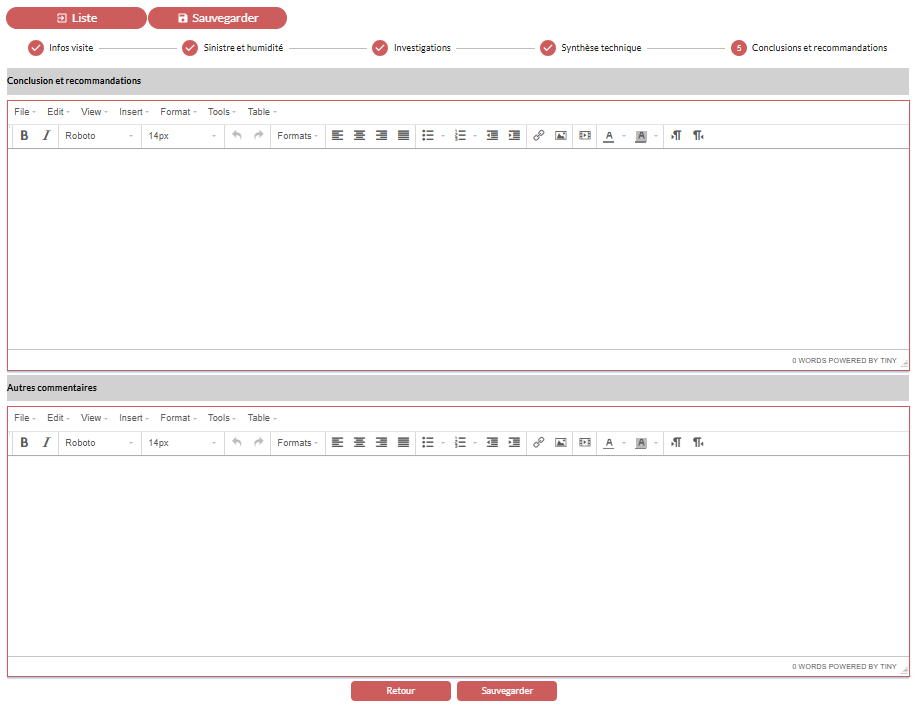The height and width of the screenshot is (706, 922).
Task: Click POWERED BY TINY in Autres commentaires editor
Action: [x=863, y=667]
